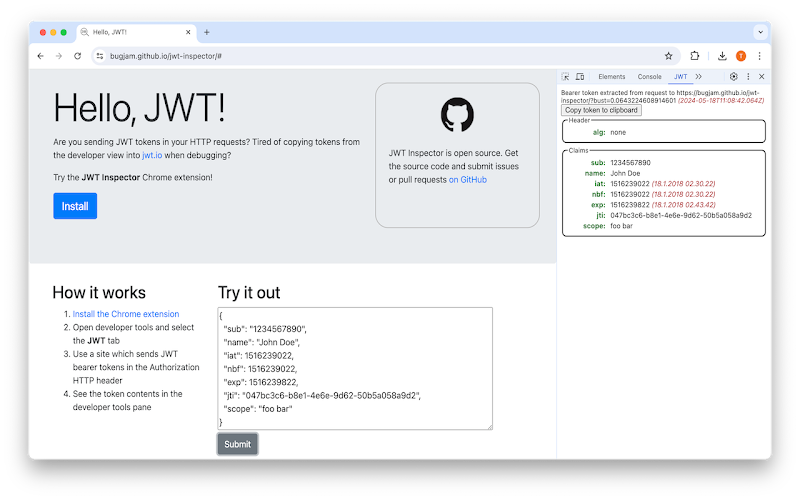Reload the page with the refresh icon
The image size is (800, 500).
[78, 56]
